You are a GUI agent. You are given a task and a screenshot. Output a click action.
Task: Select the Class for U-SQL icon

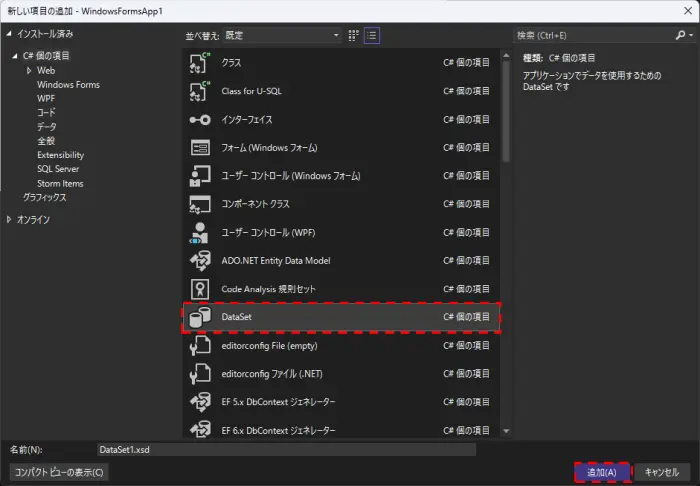pyautogui.click(x=198, y=91)
